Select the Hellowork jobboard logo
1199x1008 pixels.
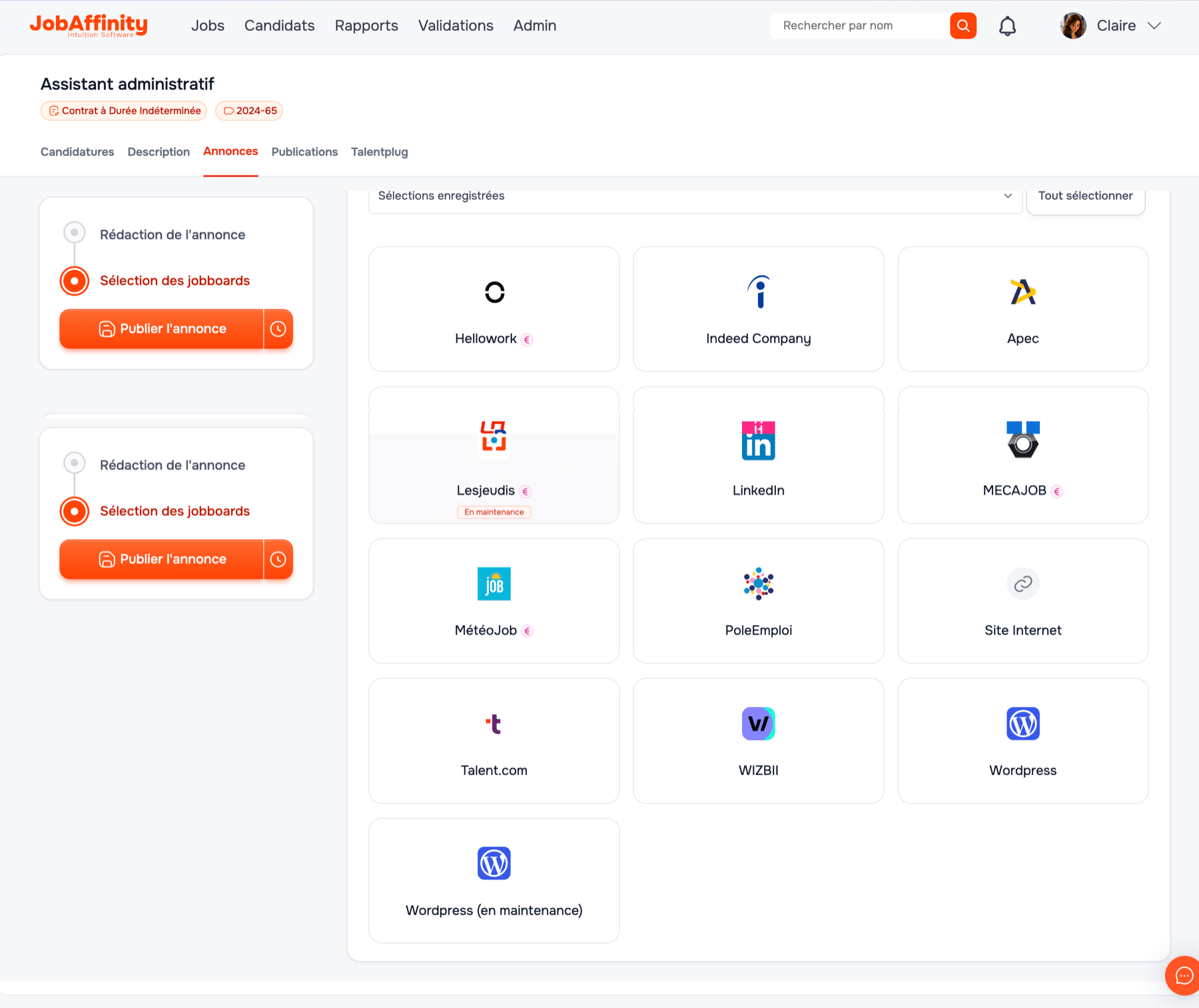[494, 292]
